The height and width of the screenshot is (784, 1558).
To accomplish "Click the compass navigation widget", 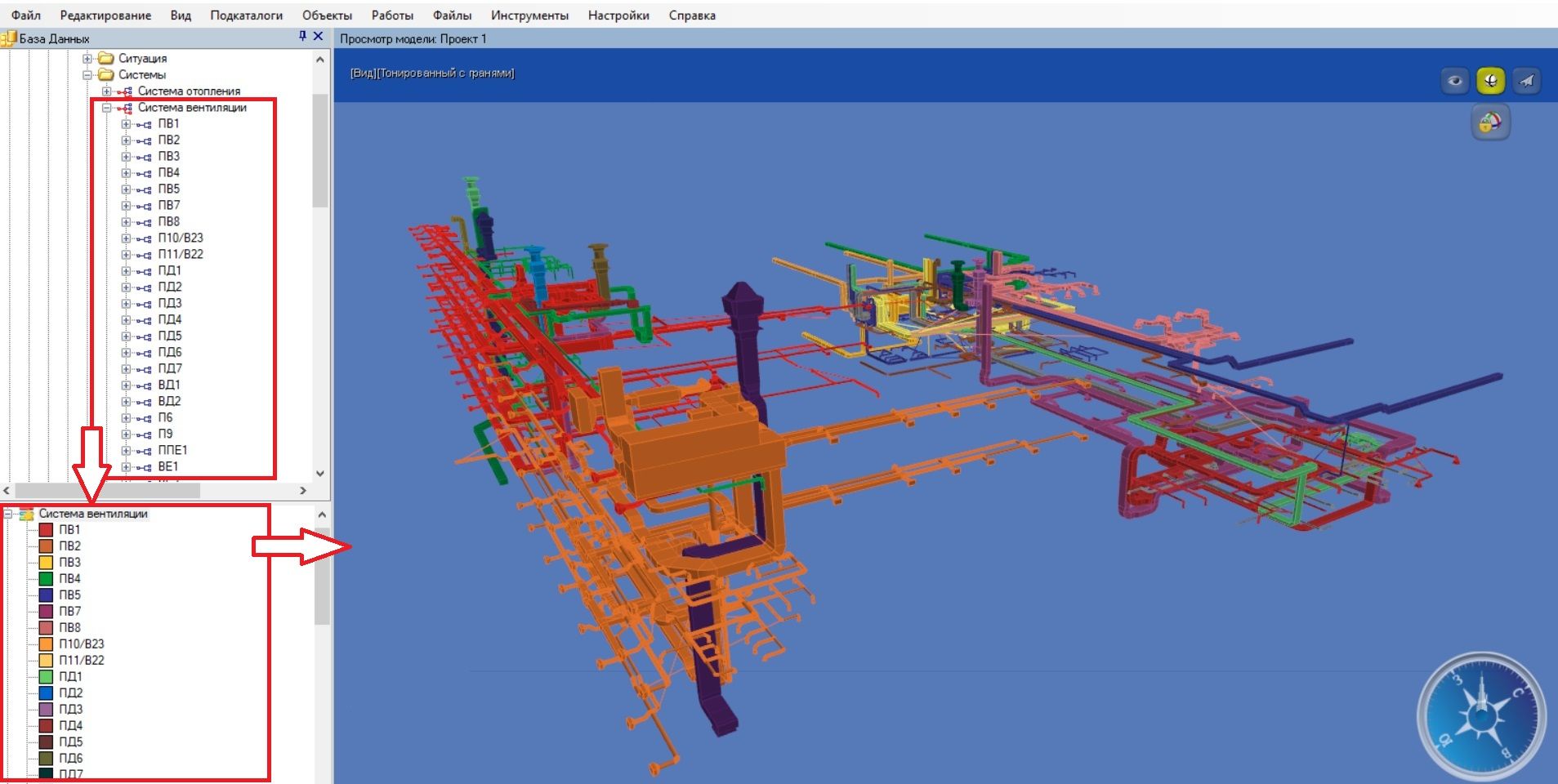I will tap(1481, 717).
